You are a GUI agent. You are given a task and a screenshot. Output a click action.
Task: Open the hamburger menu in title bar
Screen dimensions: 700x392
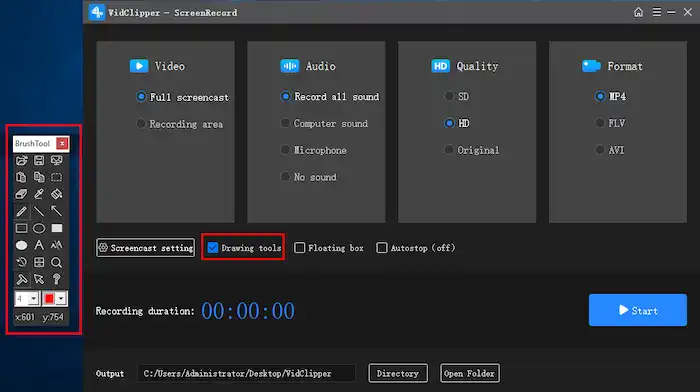[657, 12]
